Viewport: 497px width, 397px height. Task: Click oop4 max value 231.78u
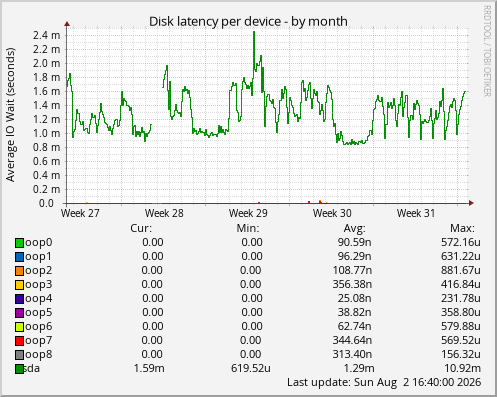[x=461, y=298]
